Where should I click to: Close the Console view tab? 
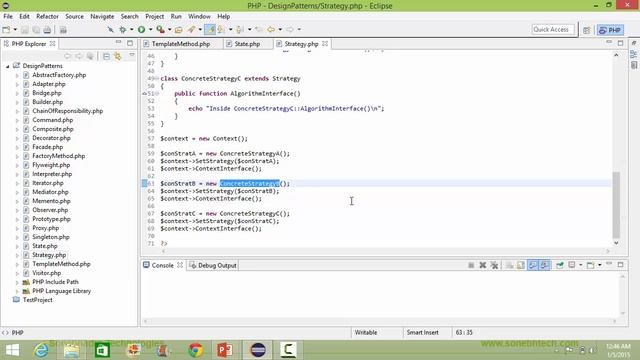pyautogui.click(x=180, y=265)
